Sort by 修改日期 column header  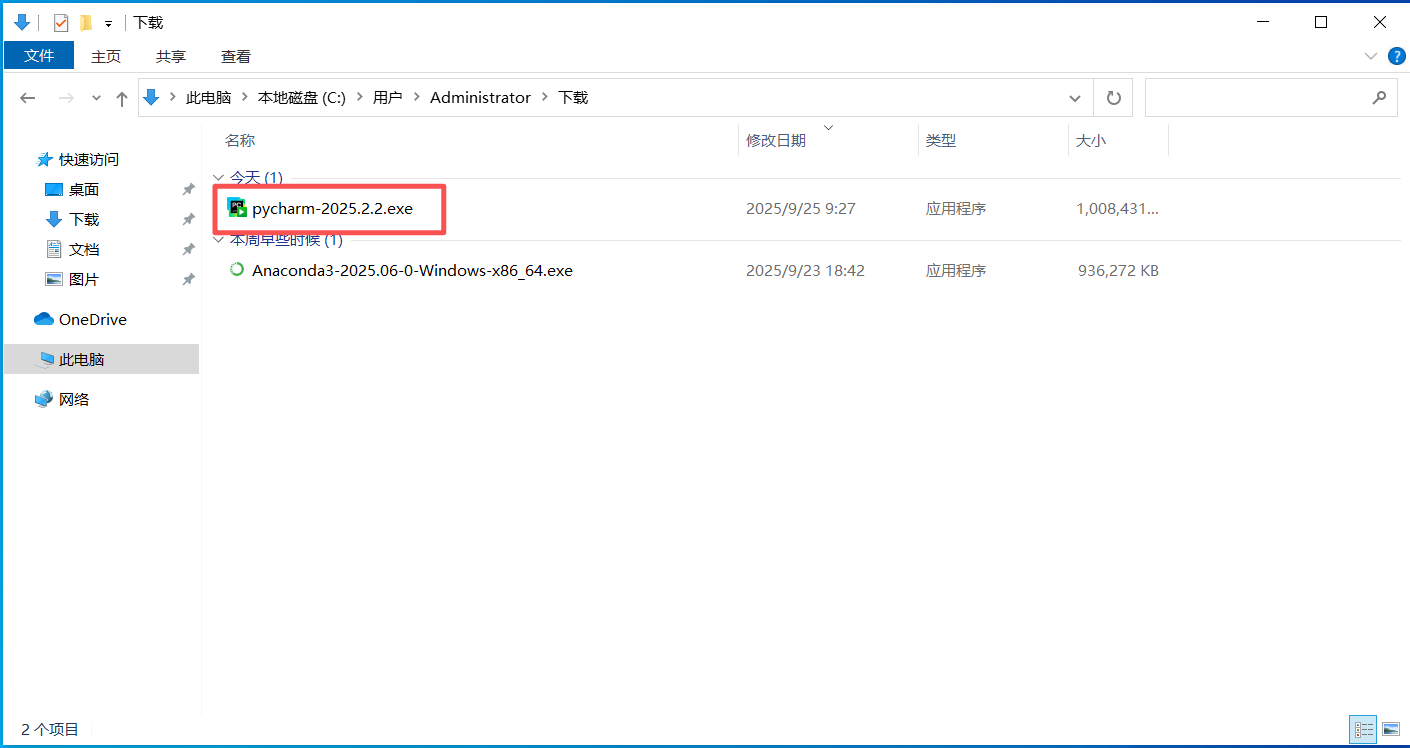tap(776, 141)
